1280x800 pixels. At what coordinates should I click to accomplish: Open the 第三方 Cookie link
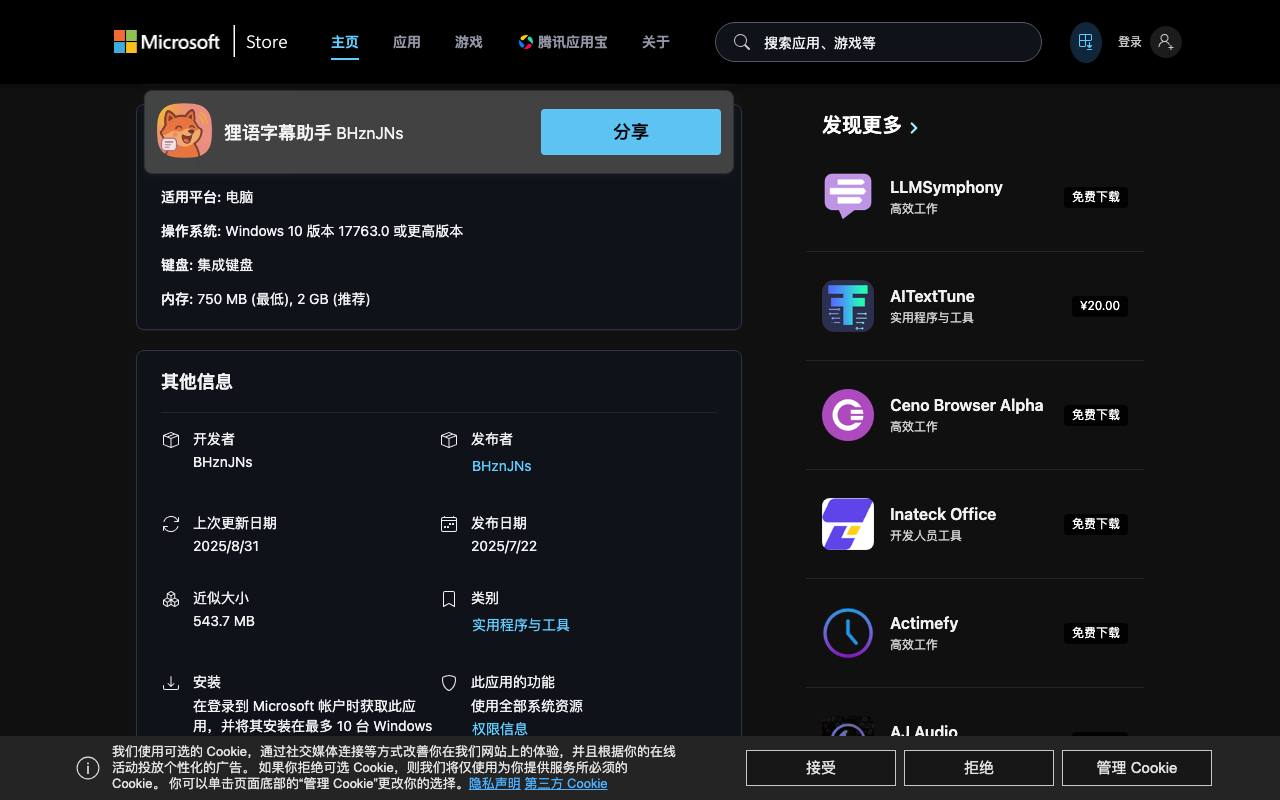pos(566,784)
